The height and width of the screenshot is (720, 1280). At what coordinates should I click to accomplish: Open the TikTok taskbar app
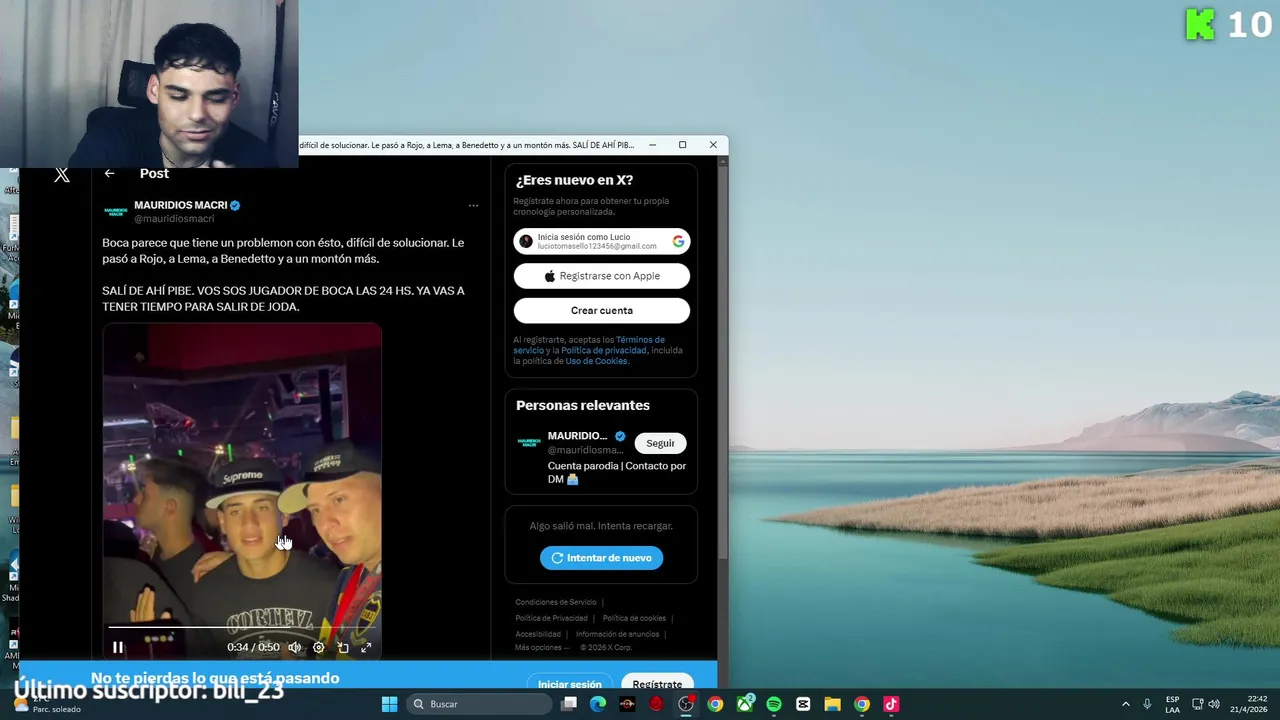pyautogui.click(x=891, y=704)
